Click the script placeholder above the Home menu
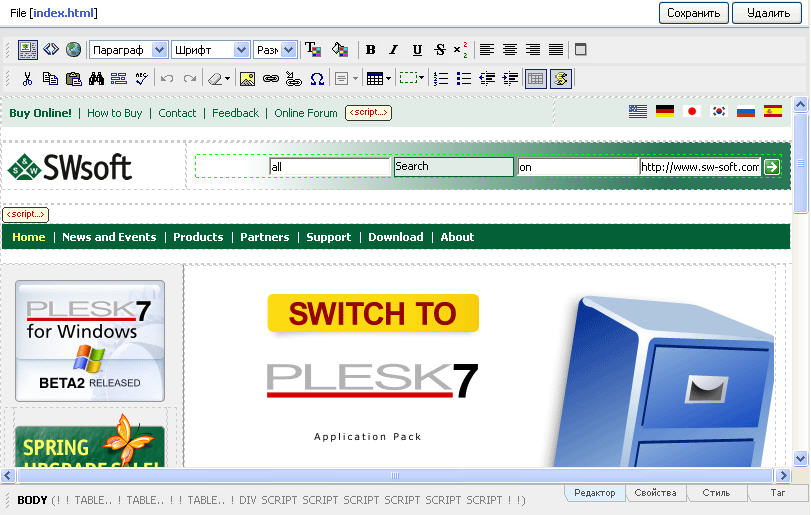Viewport: 811px width, 515px height. pos(25,214)
